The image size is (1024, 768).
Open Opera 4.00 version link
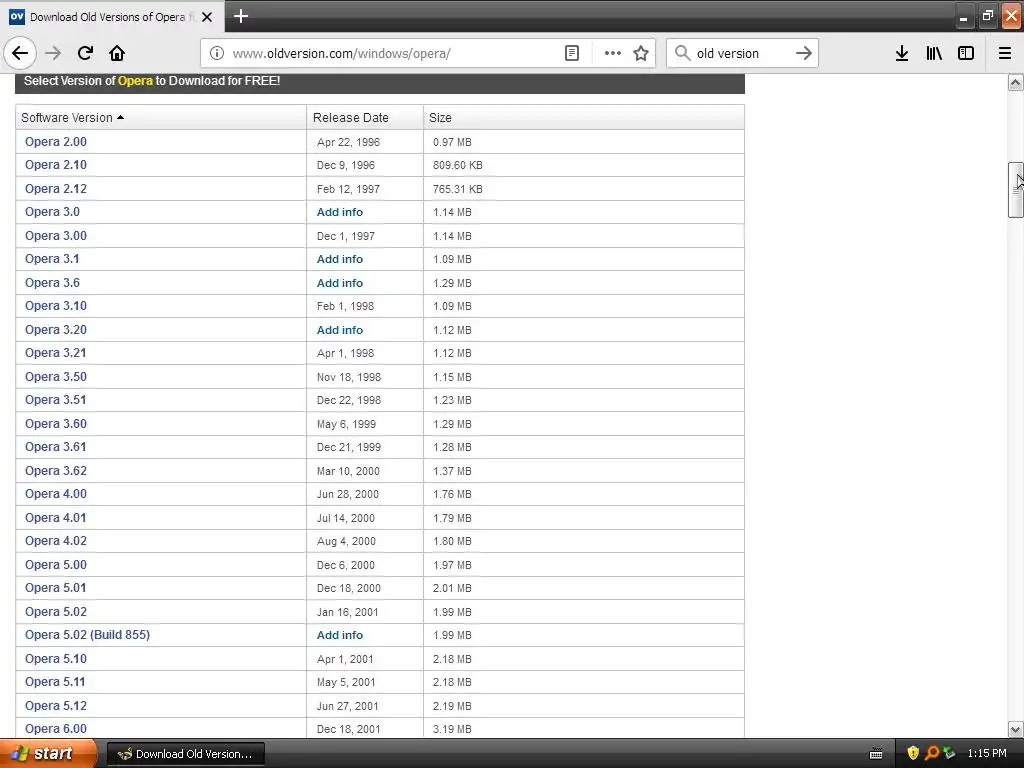56,494
